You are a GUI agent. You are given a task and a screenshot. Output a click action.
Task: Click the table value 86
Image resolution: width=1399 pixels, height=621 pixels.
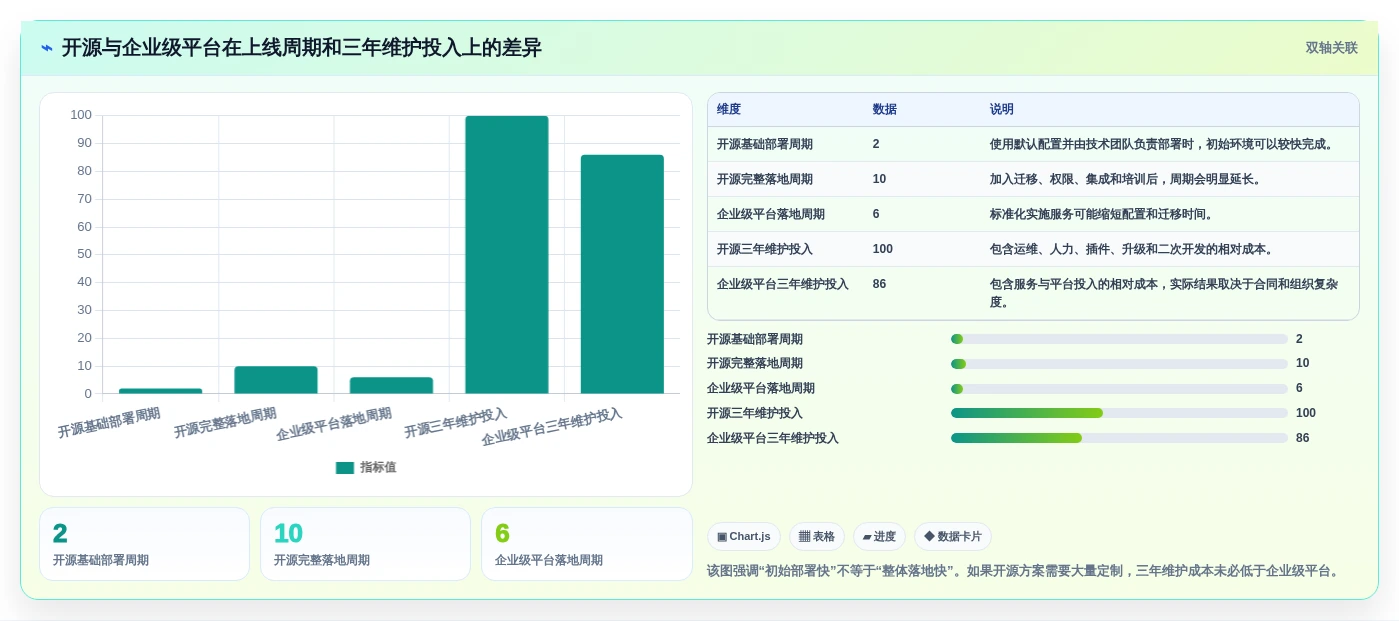(880, 284)
